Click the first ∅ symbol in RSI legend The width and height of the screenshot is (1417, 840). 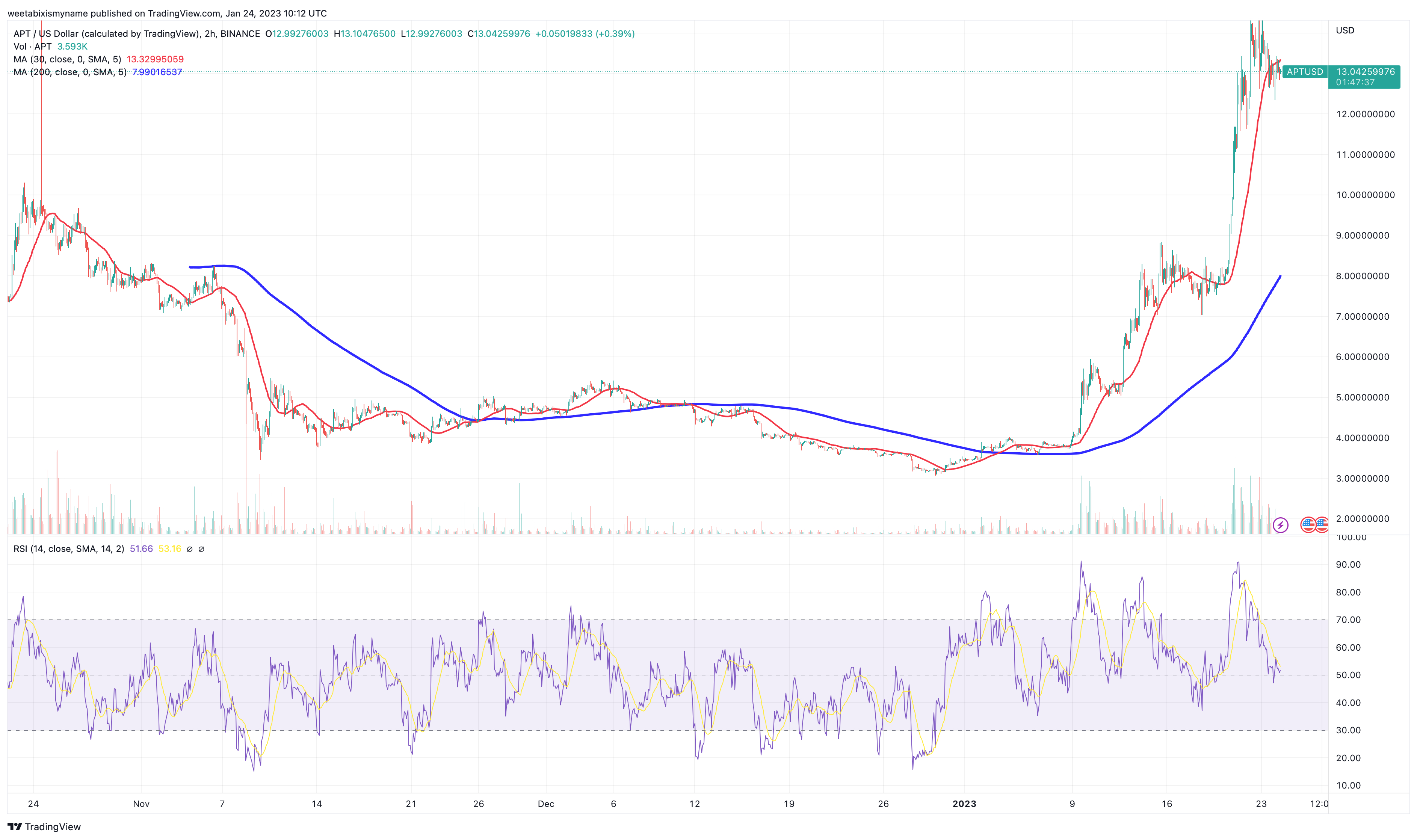[190, 549]
